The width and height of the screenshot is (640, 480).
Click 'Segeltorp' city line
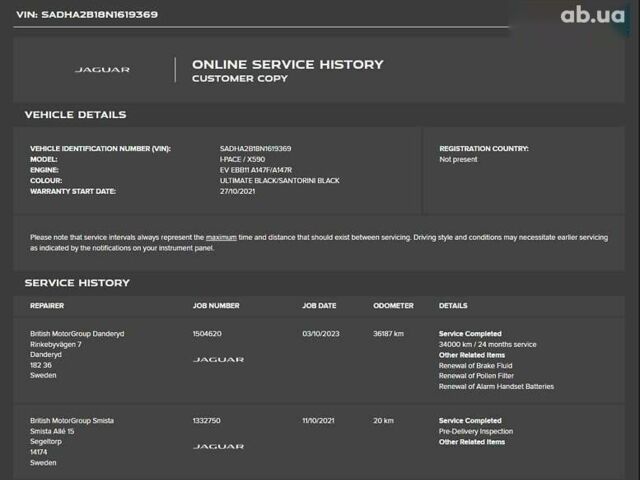[x=46, y=442]
